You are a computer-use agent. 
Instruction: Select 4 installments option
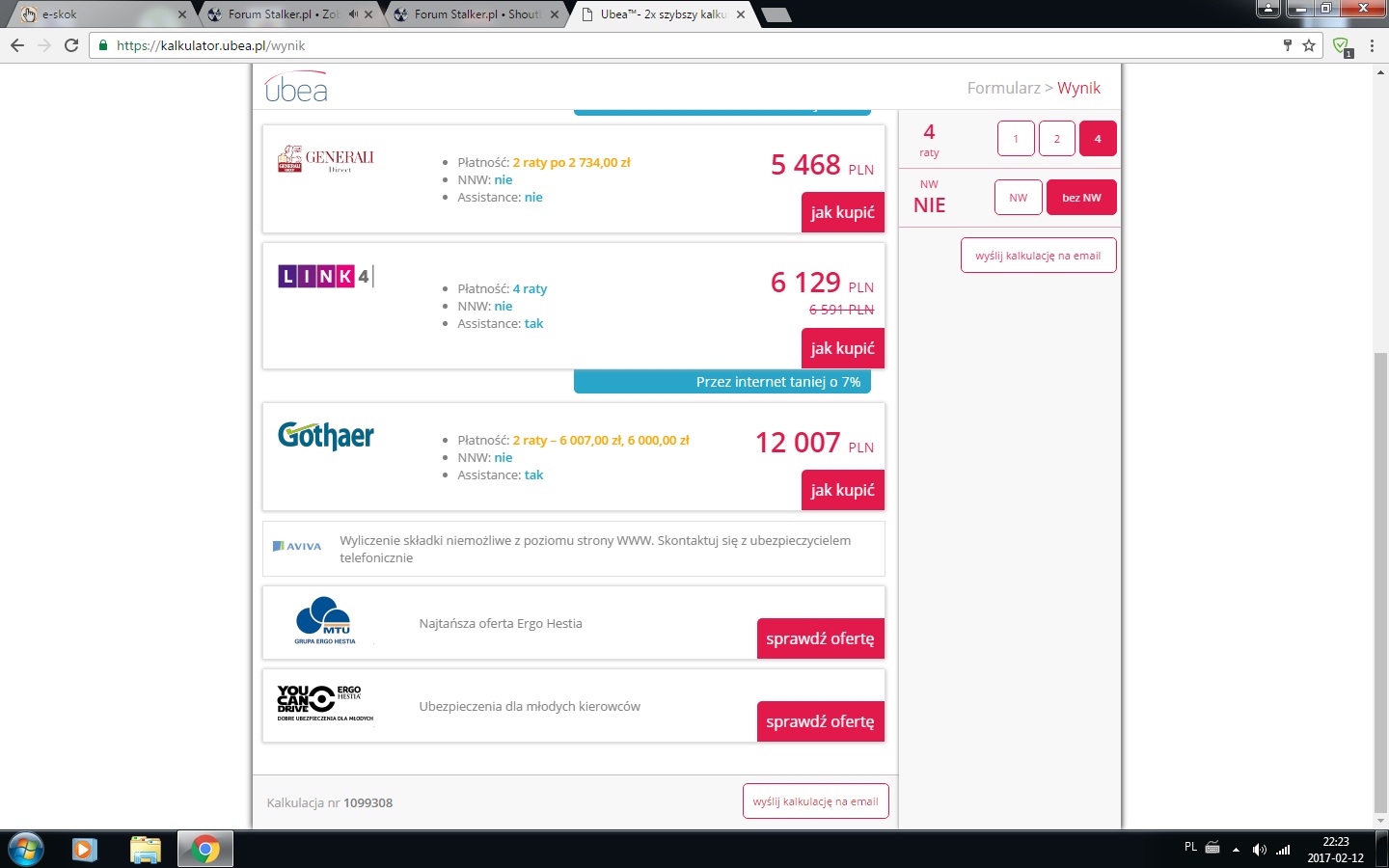[x=1098, y=139]
